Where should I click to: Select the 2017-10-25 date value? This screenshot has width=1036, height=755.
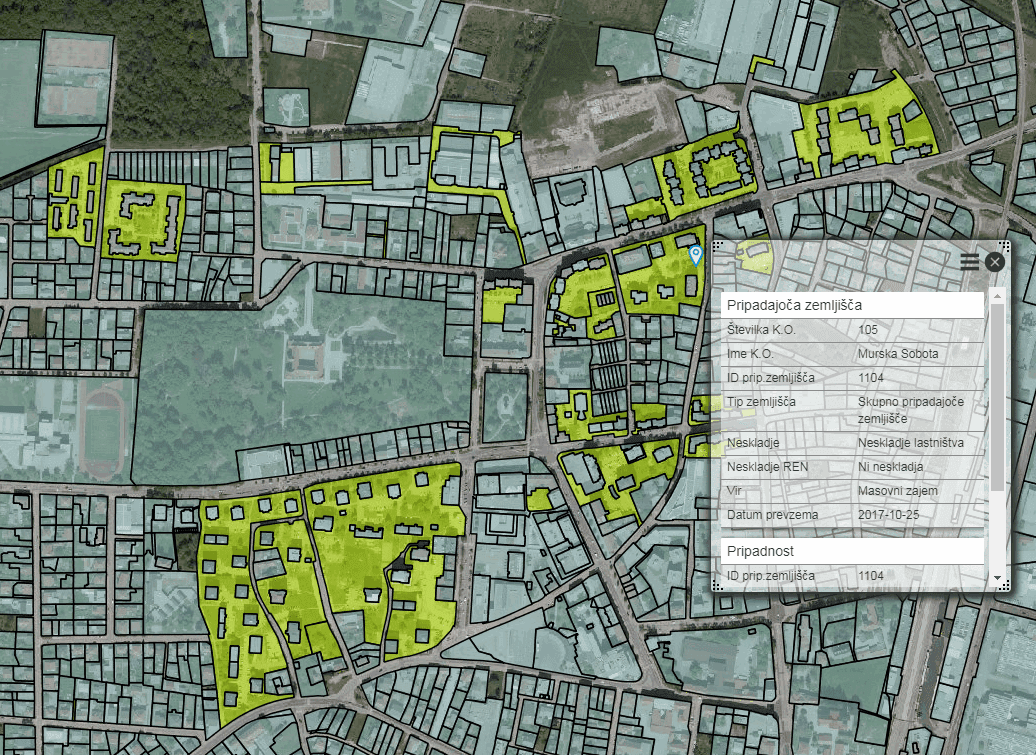pos(889,515)
